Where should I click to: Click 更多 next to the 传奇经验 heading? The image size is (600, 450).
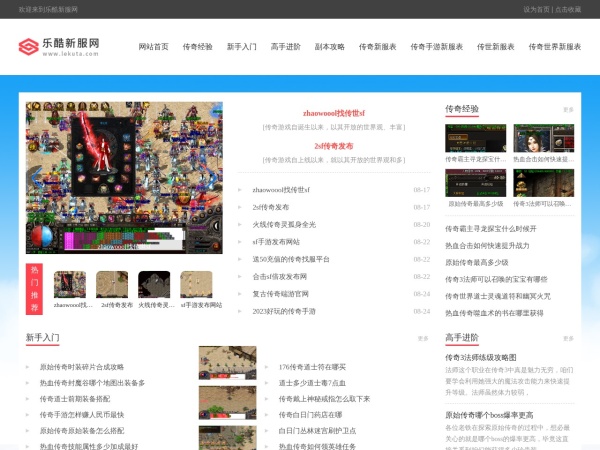tap(568, 110)
